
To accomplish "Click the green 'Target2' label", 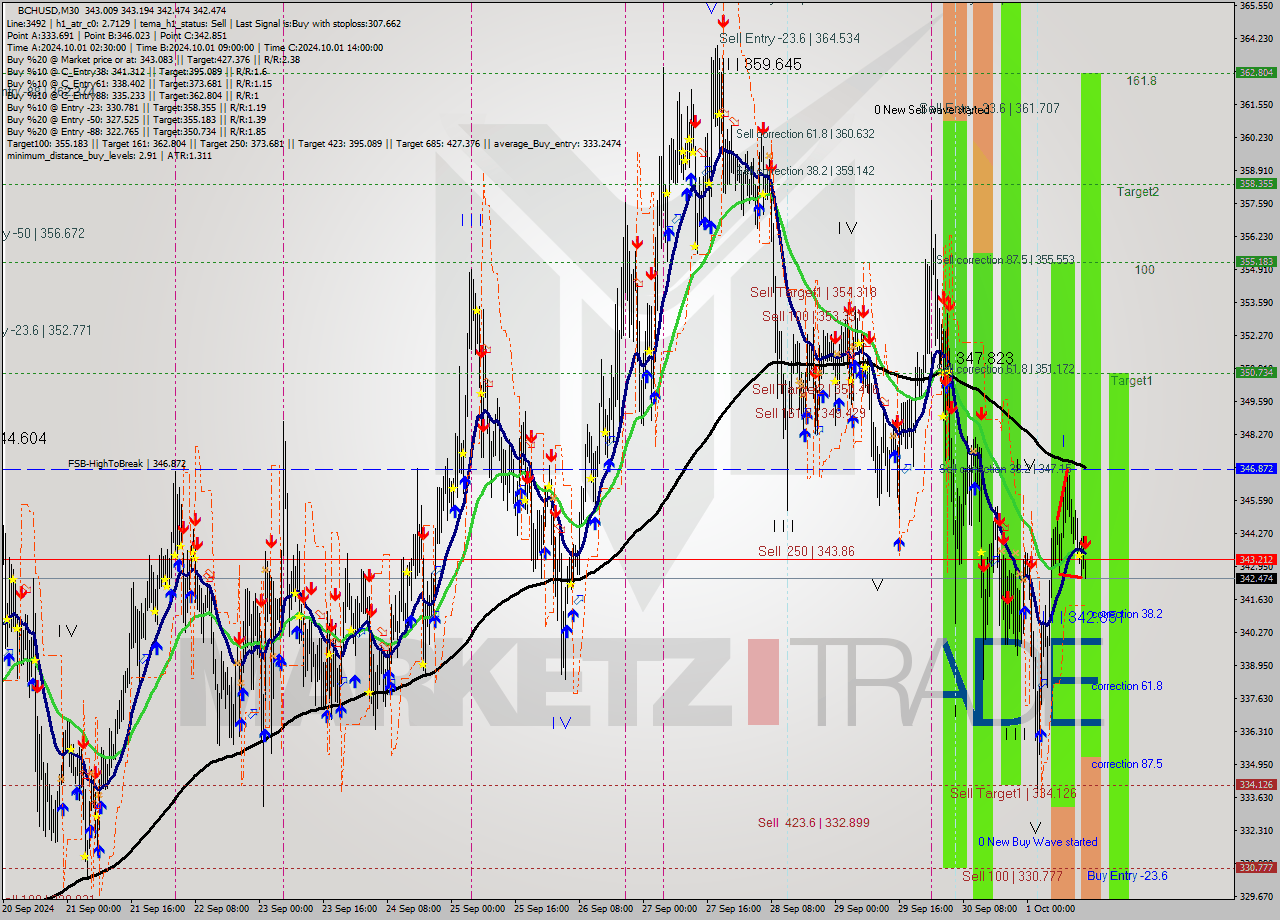I will point(1138,191).
